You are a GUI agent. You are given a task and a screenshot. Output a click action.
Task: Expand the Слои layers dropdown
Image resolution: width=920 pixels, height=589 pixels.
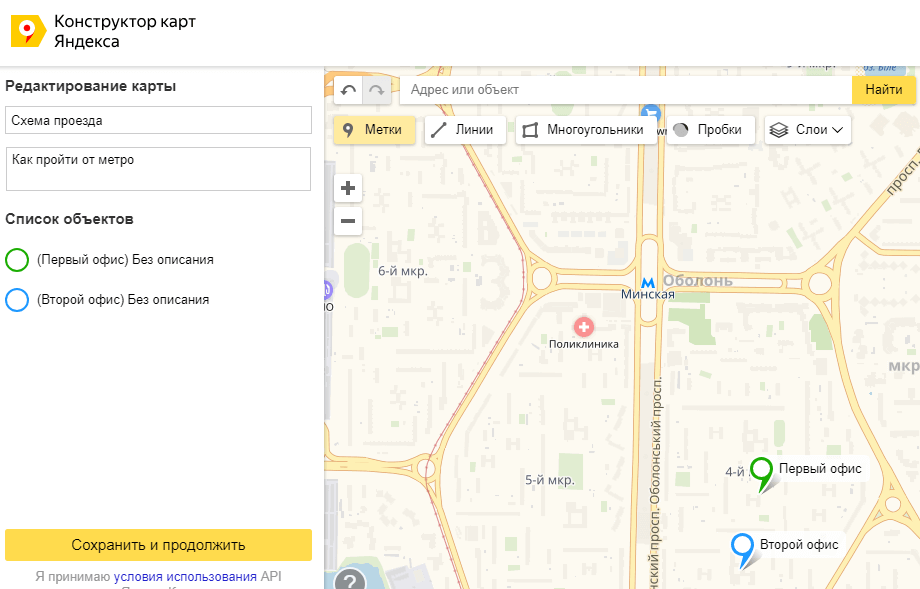tap(808, 130)
